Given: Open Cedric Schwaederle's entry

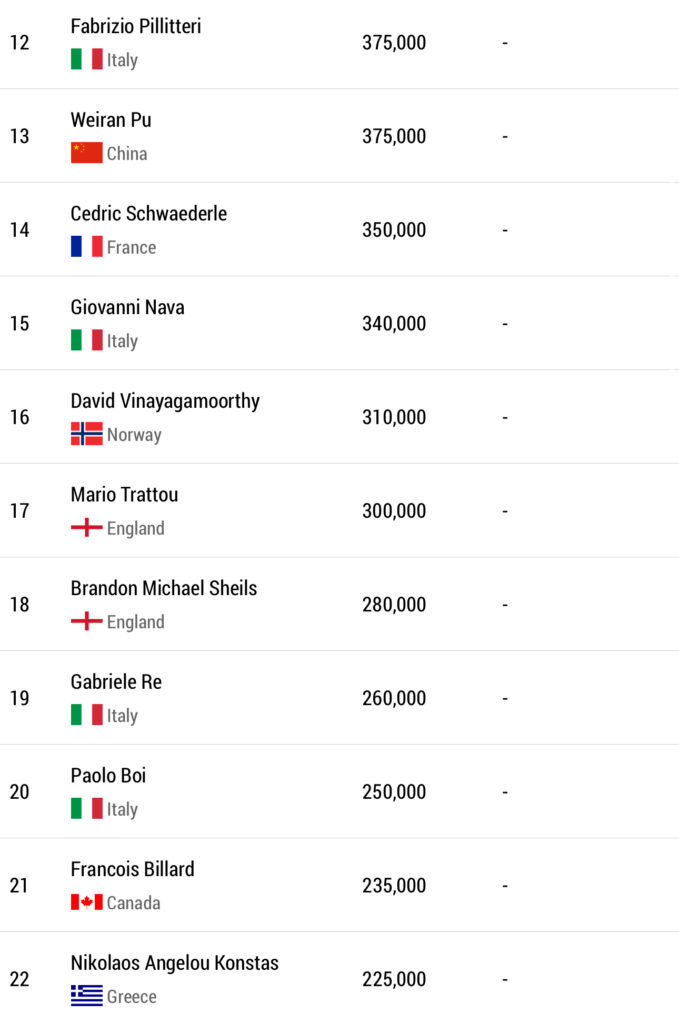Looking at the screenshot, I should click(149, 214).
